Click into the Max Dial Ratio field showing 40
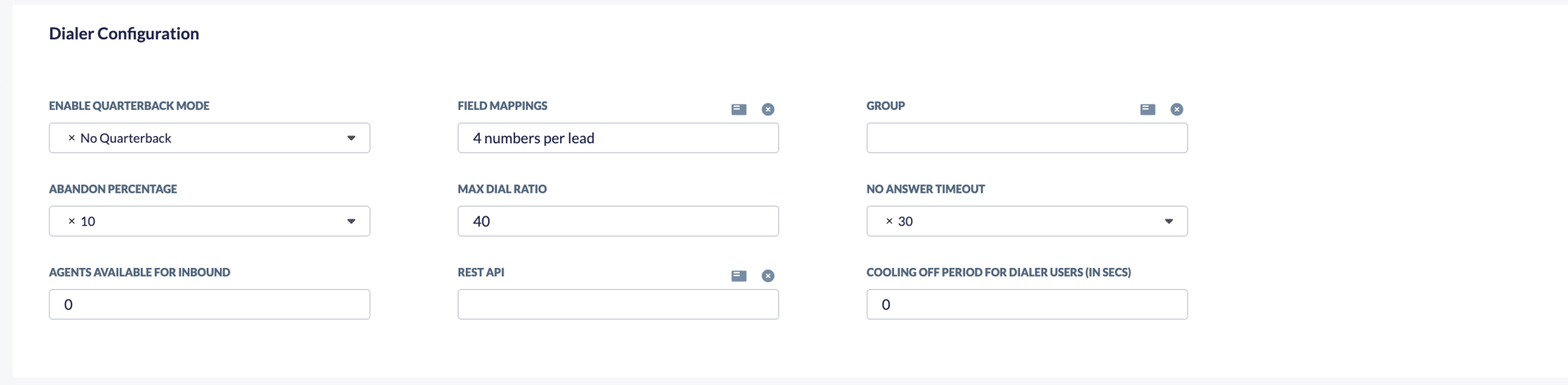 coord(618,221)
